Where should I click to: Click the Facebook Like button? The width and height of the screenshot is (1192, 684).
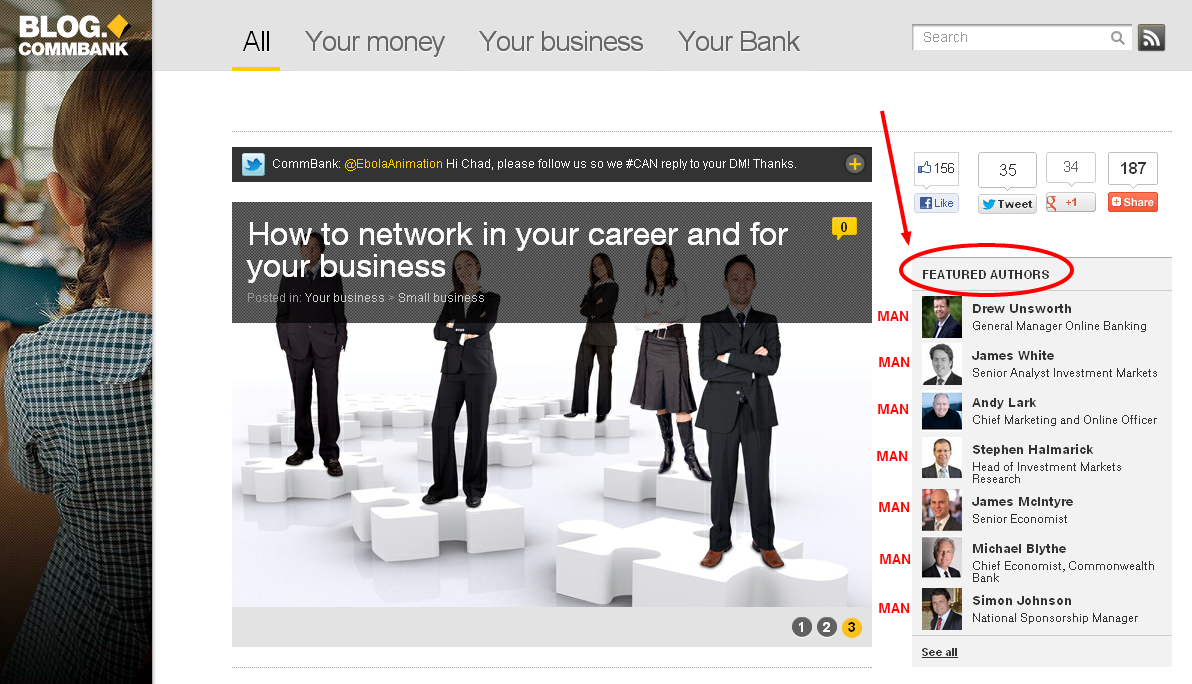click(937, 203)
